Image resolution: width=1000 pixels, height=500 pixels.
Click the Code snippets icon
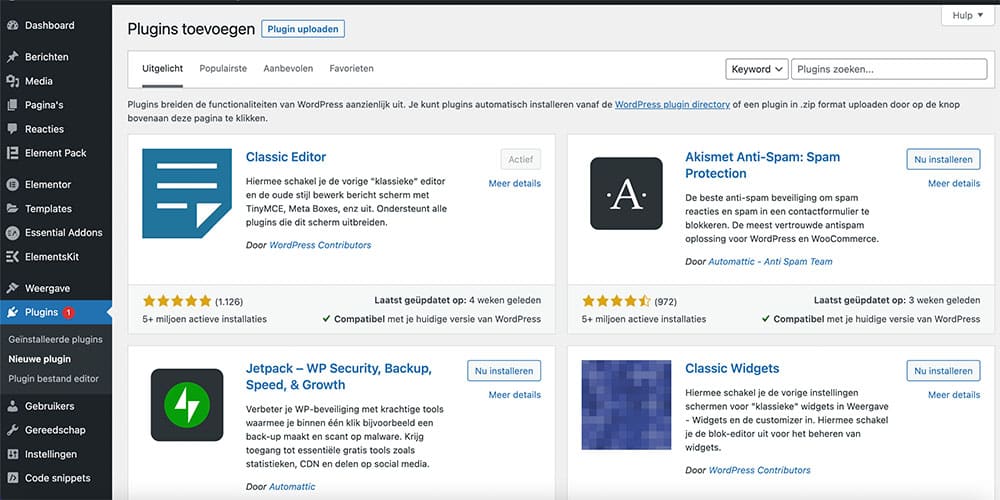(x=13, y=478)
